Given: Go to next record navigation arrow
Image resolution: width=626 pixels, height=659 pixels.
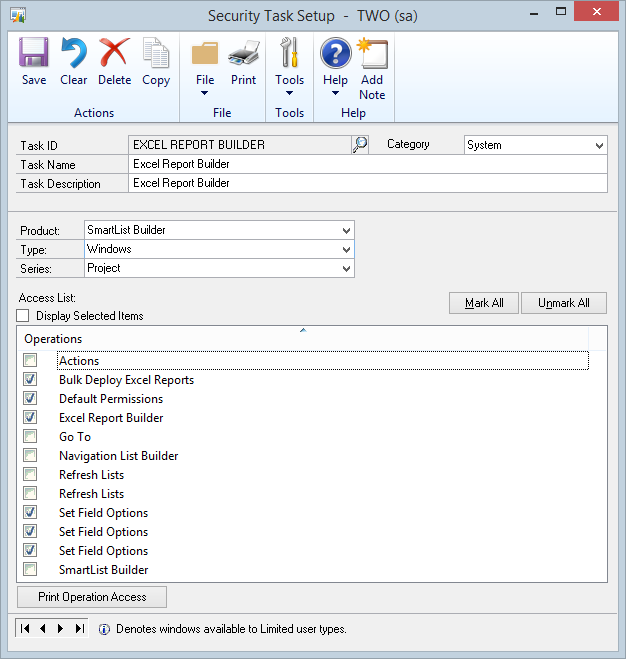Looking at the screenshot, I should pyautogui.click(x=61, y=628).
